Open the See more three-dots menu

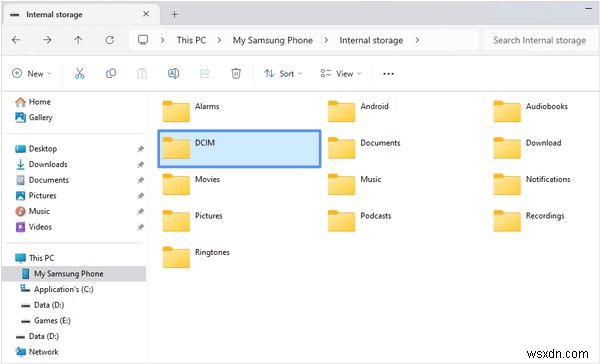[x=388, y=74]
